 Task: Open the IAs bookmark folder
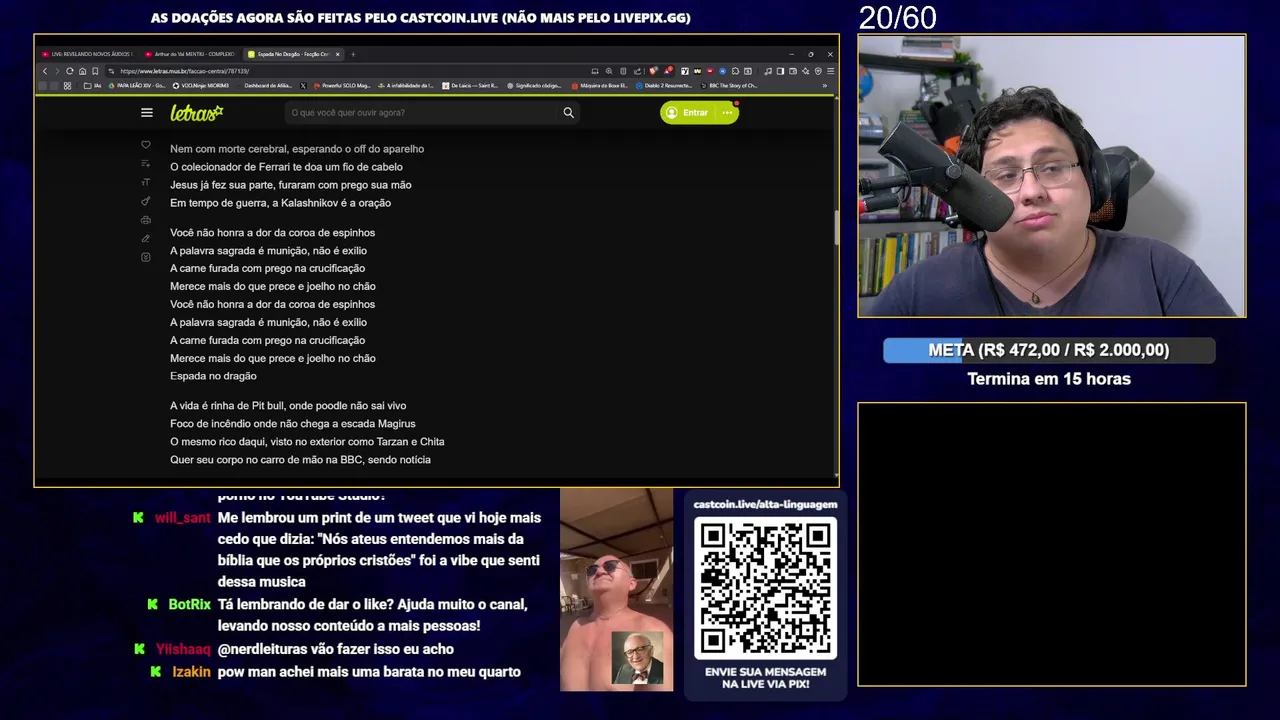[94, 86]
